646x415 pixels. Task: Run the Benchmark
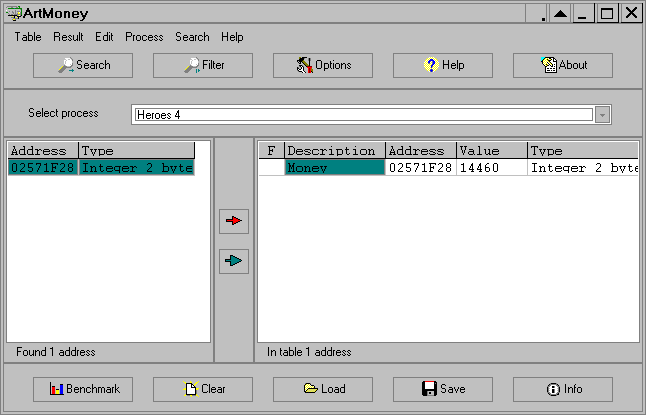pos(83,389)
